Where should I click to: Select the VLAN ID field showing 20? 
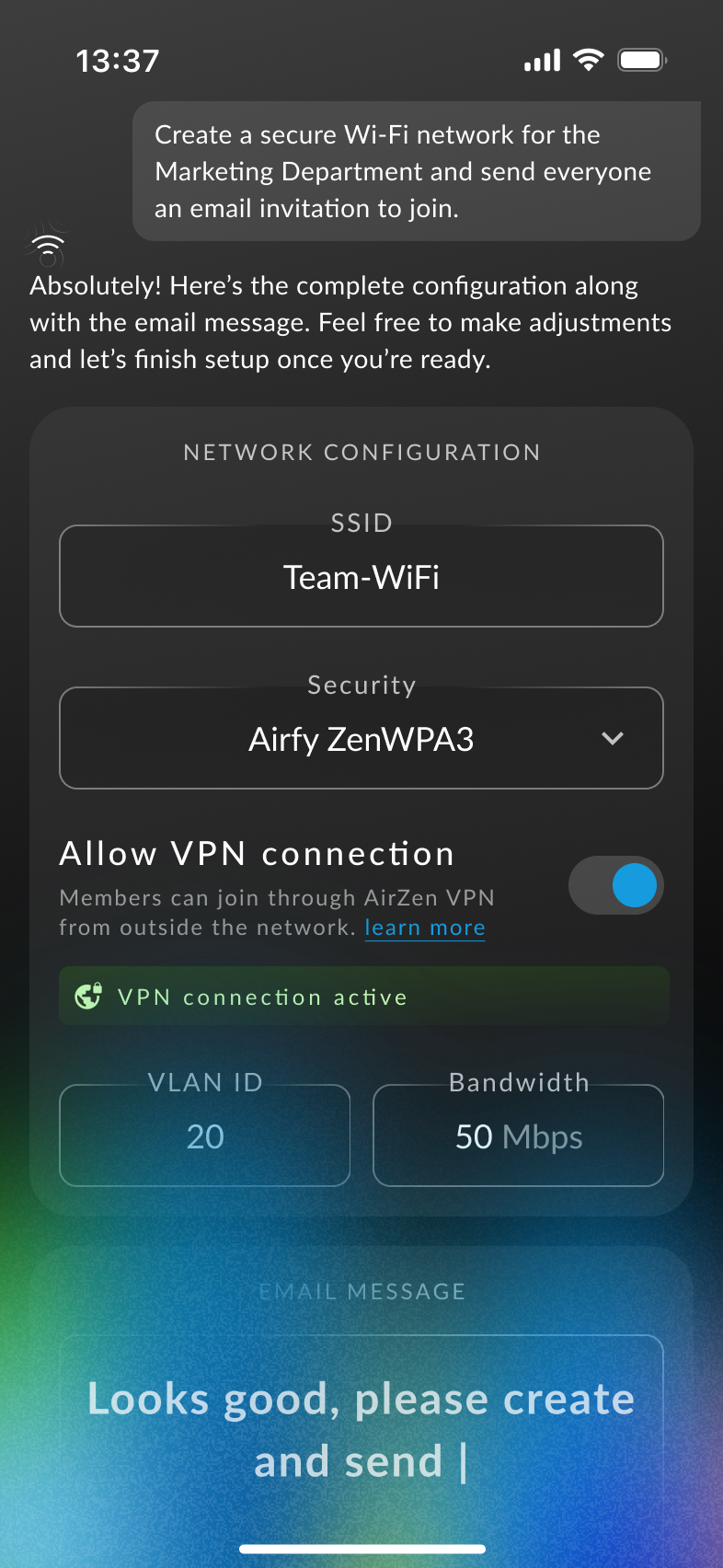[205, 1136]
